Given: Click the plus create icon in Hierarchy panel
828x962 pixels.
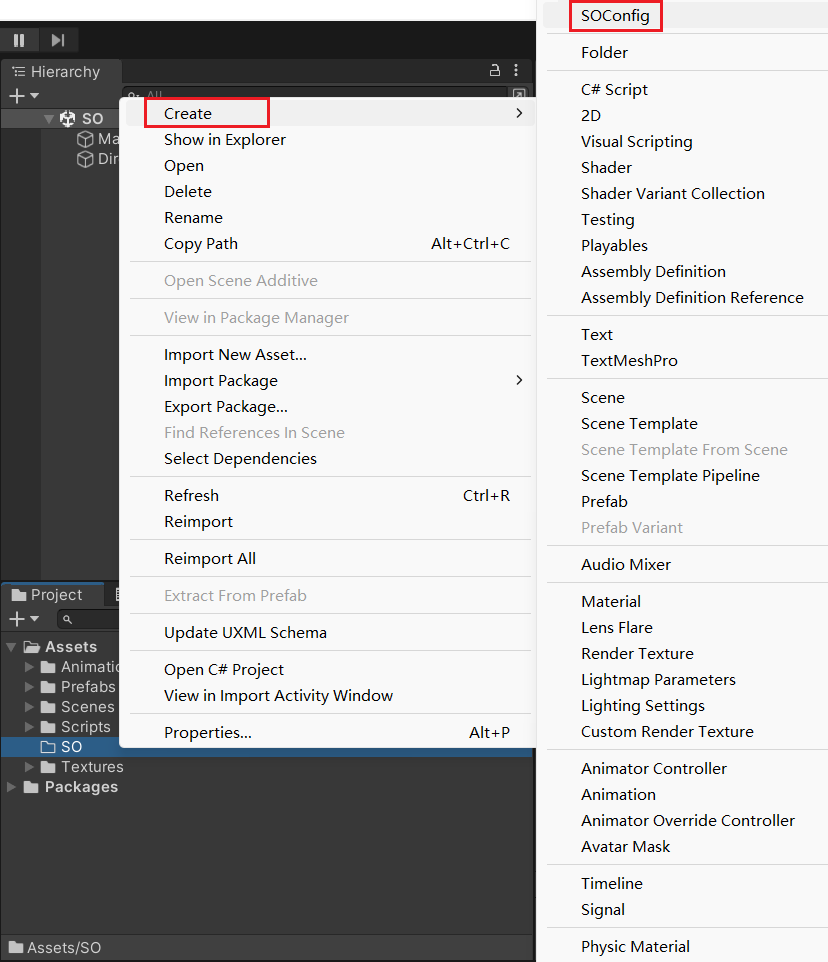Looking at the screenshot, I should coord(15,96).
